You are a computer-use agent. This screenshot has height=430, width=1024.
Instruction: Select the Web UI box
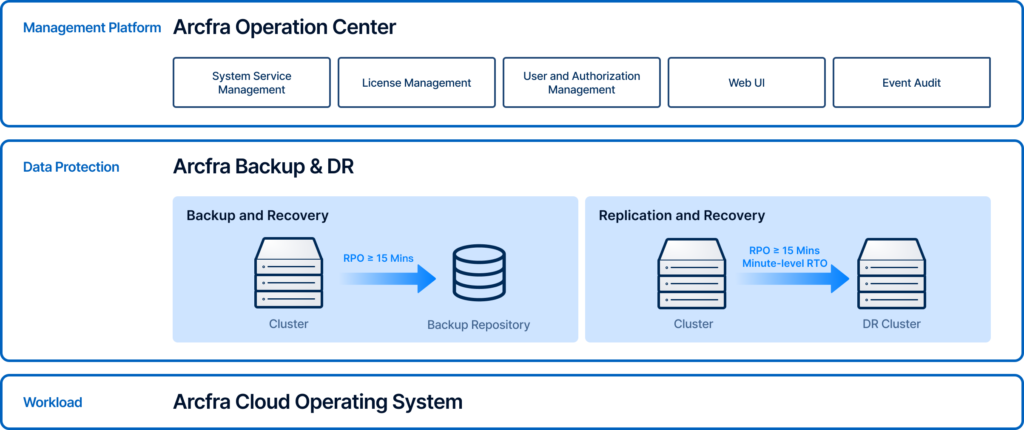[746, 83]
